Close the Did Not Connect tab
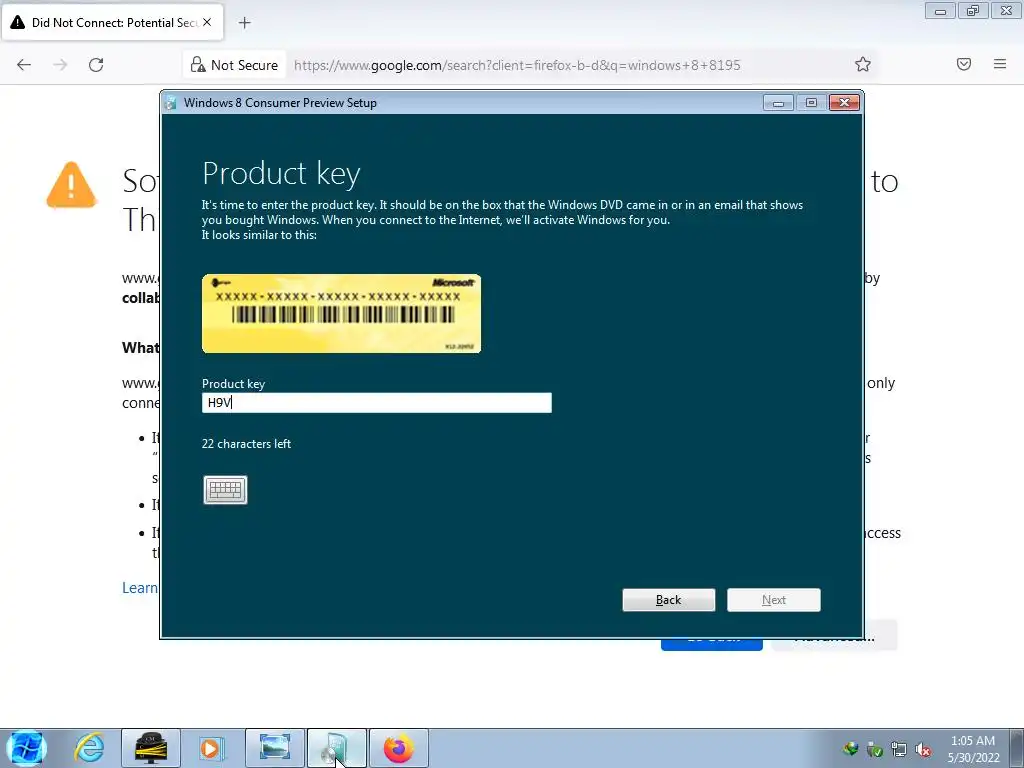The image size is (1024, 768). [207, 22]
